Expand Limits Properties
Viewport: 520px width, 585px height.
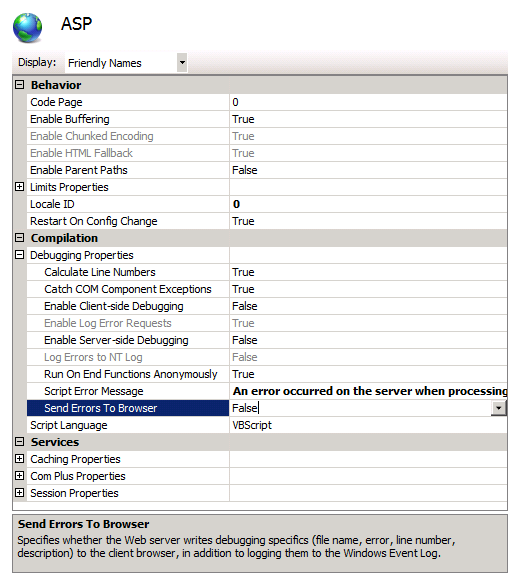19,187
